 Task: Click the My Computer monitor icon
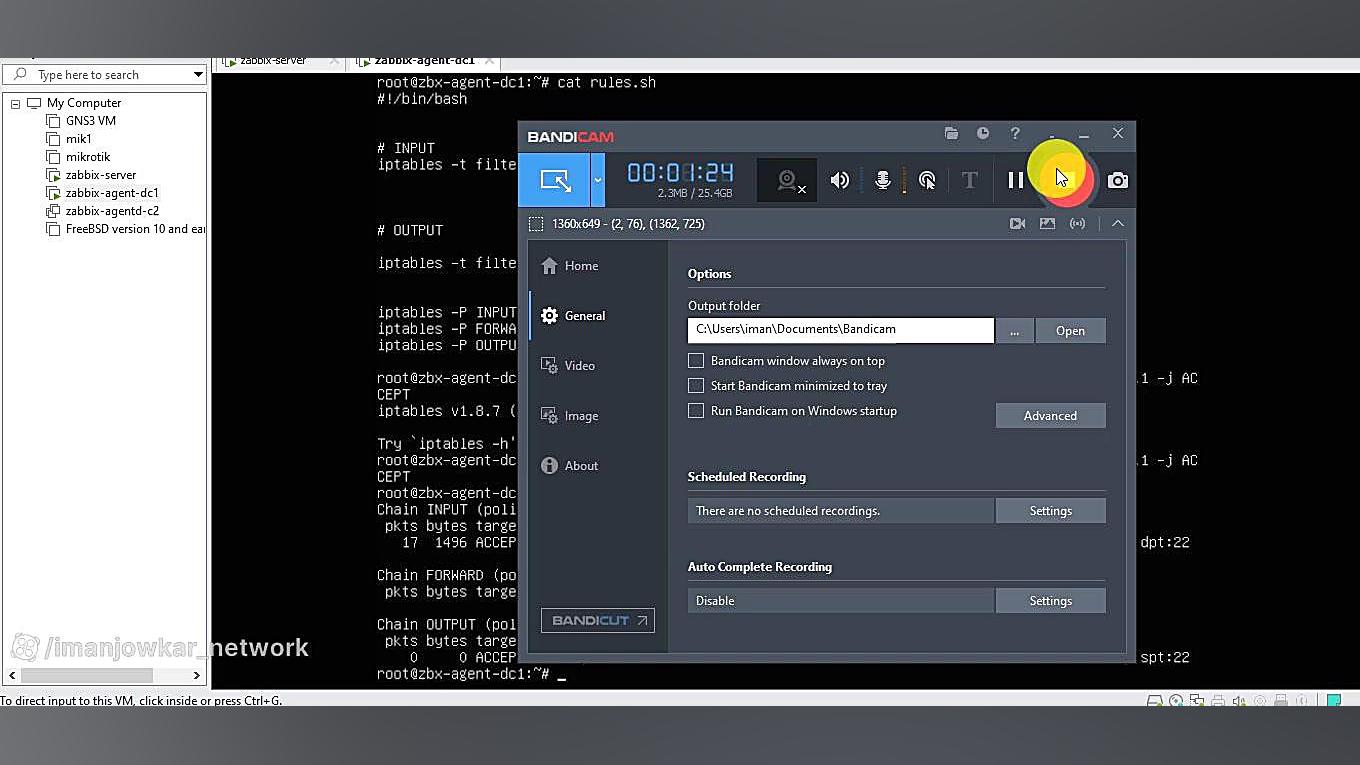pos(34,103)
